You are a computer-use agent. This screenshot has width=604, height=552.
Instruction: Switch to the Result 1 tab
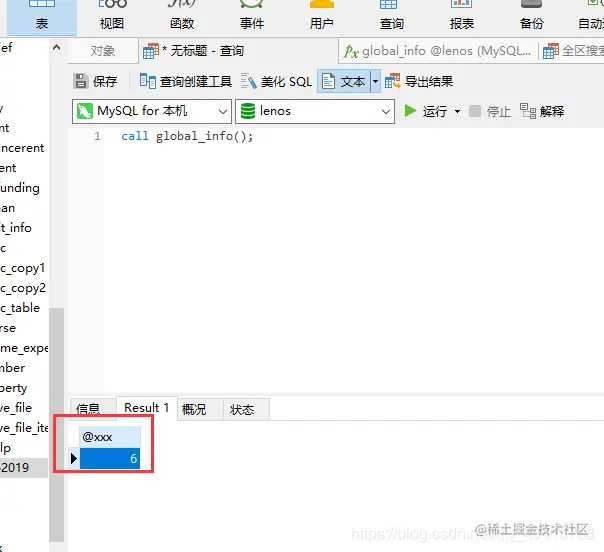(147, 408)
